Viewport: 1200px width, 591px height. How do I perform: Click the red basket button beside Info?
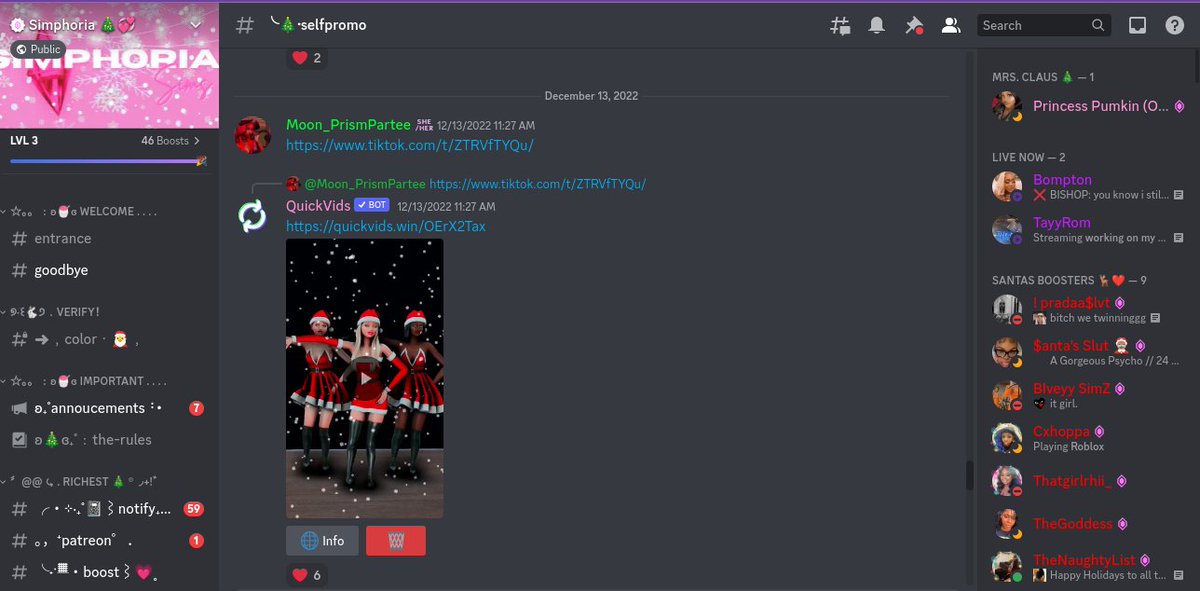pyautogui.click(x=396, y=541)
